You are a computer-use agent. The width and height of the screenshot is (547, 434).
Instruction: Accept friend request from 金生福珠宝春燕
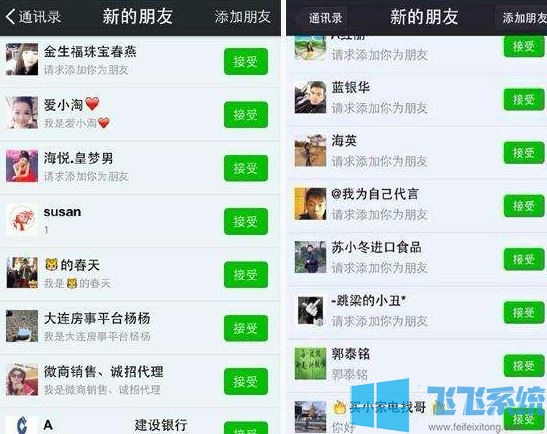[246, 62]
